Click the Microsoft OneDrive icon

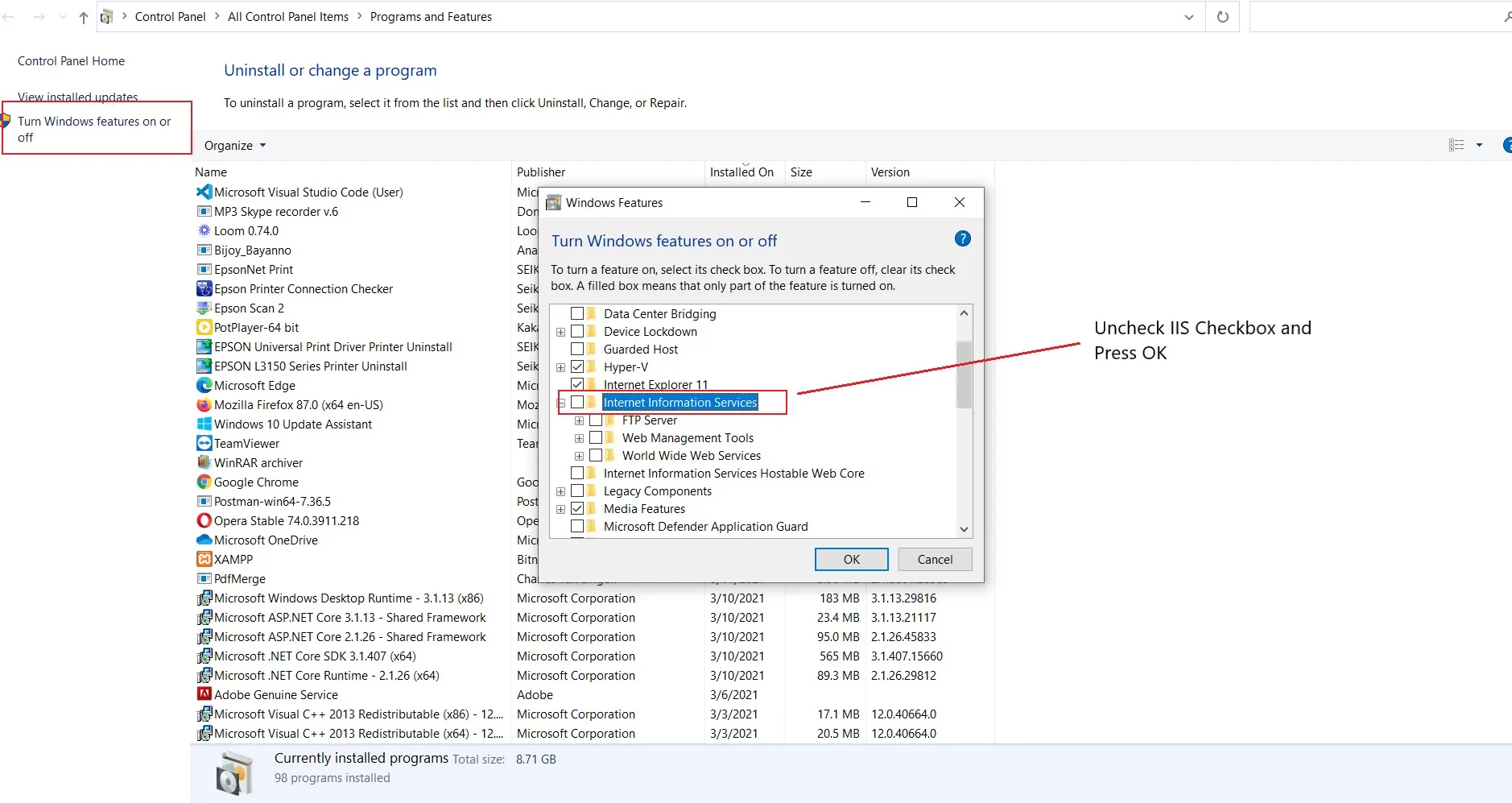click(x=204, y=540)
